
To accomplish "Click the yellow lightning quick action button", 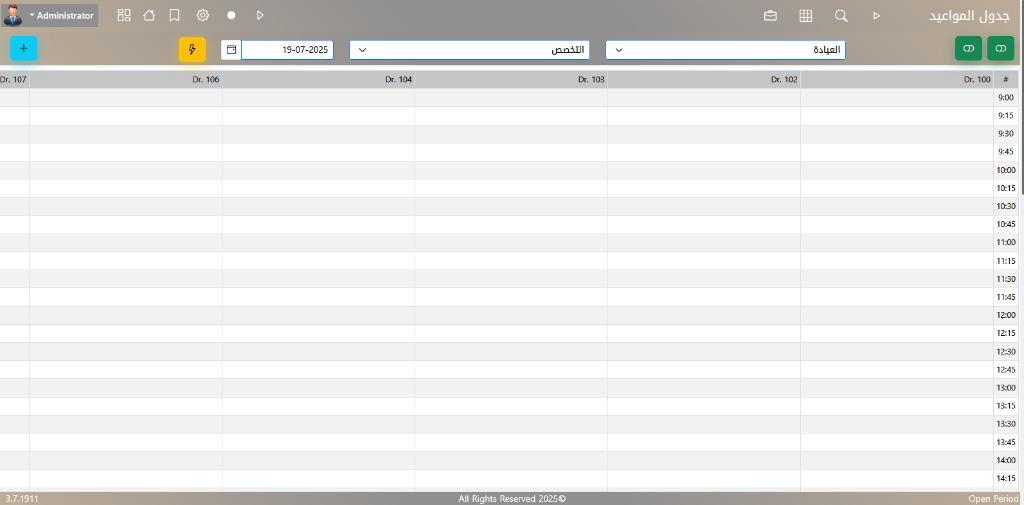I will 192,50.
